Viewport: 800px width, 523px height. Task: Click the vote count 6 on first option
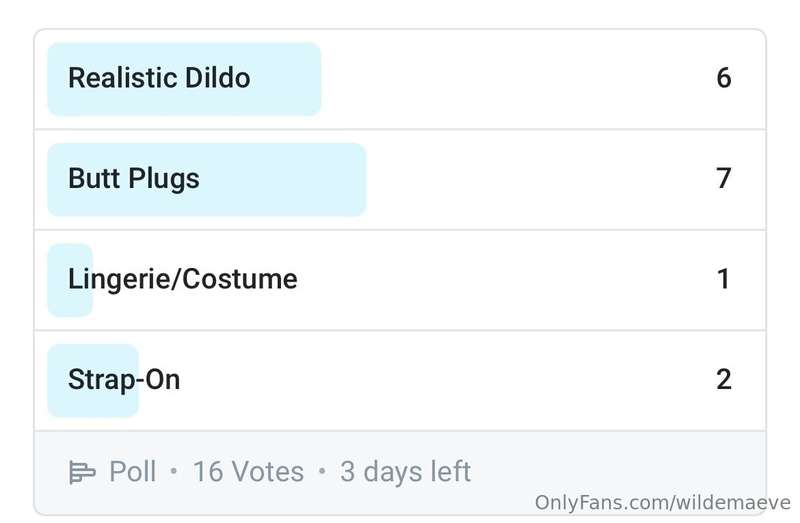click(723, 78)
